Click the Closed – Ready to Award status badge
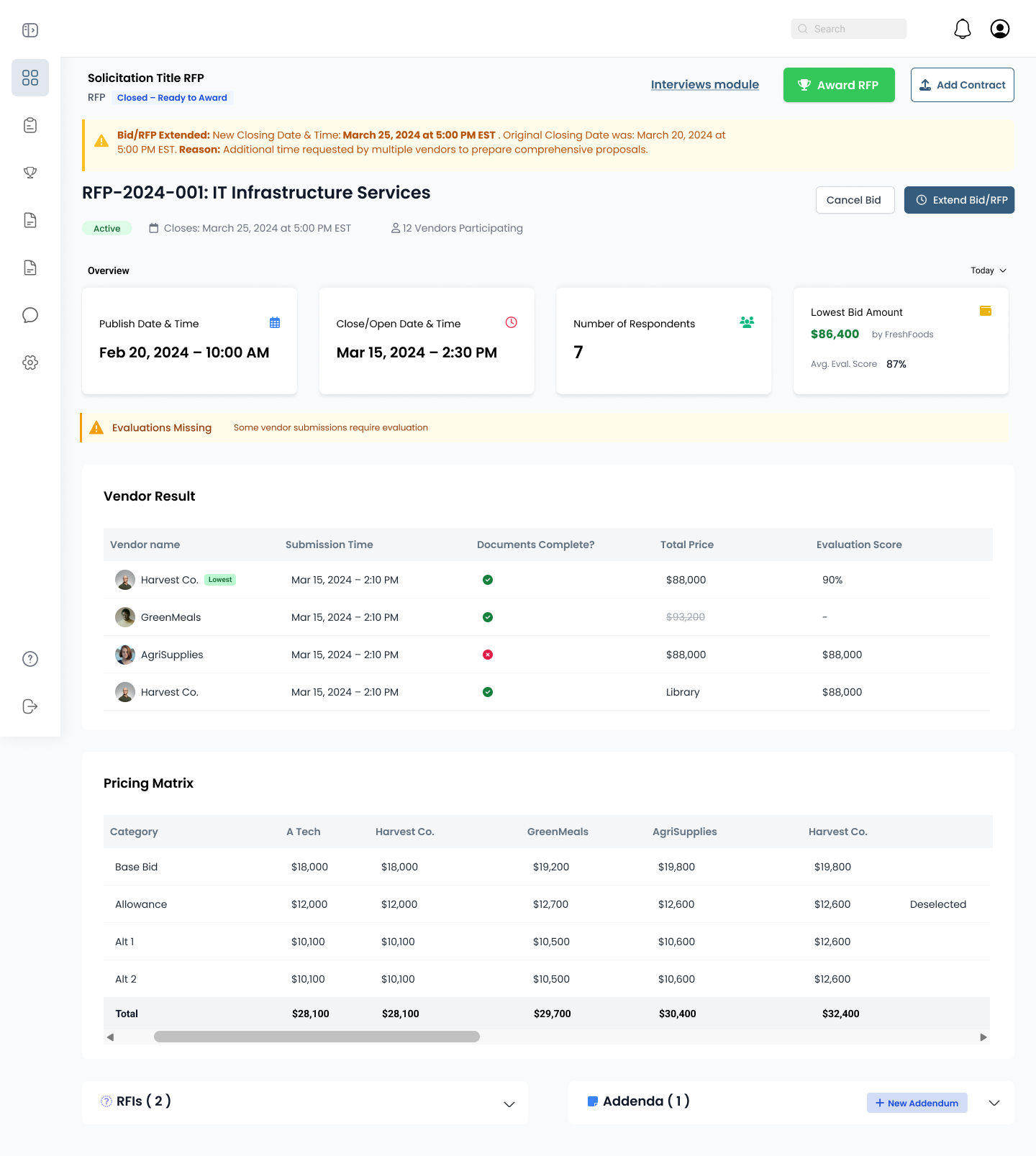Viewport: 1036px width, 1156px height. click(x=172, y=98)
